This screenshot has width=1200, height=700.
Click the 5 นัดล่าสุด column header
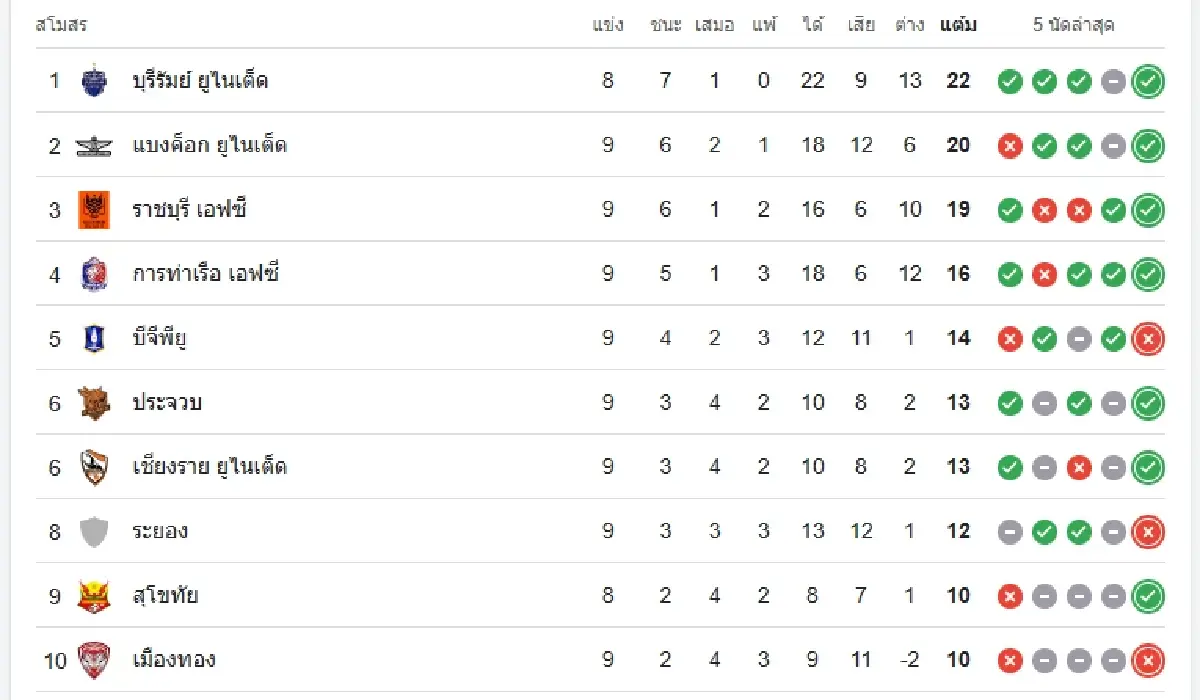(x=1073, y=25)
